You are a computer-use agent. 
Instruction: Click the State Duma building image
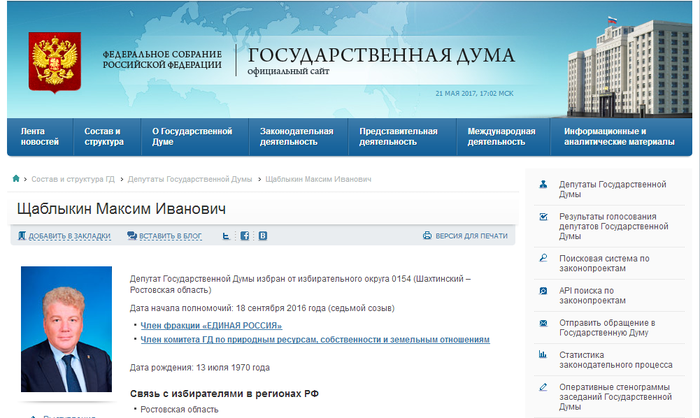click(629, 68)
